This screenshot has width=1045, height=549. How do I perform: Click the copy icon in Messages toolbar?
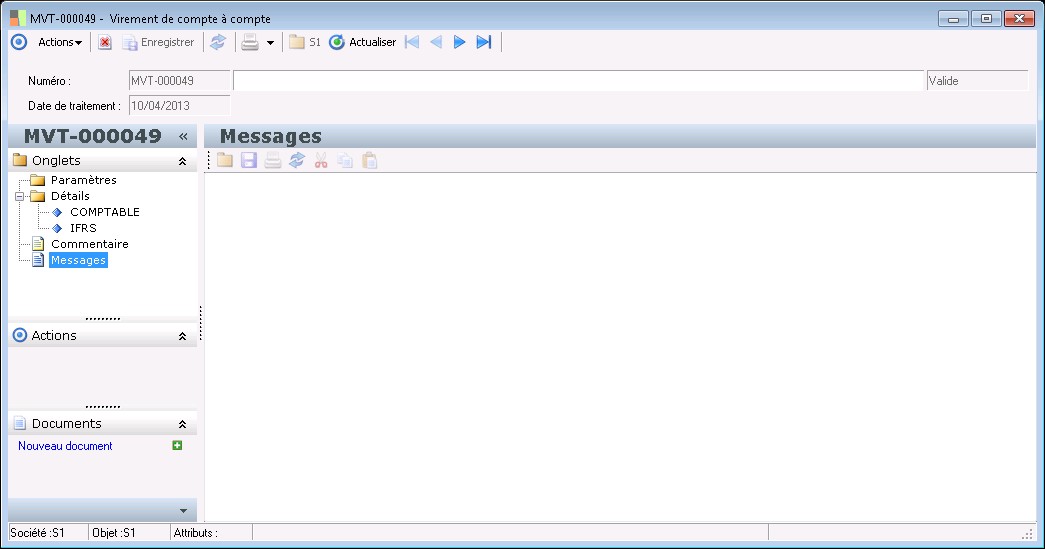pos(345,160)
